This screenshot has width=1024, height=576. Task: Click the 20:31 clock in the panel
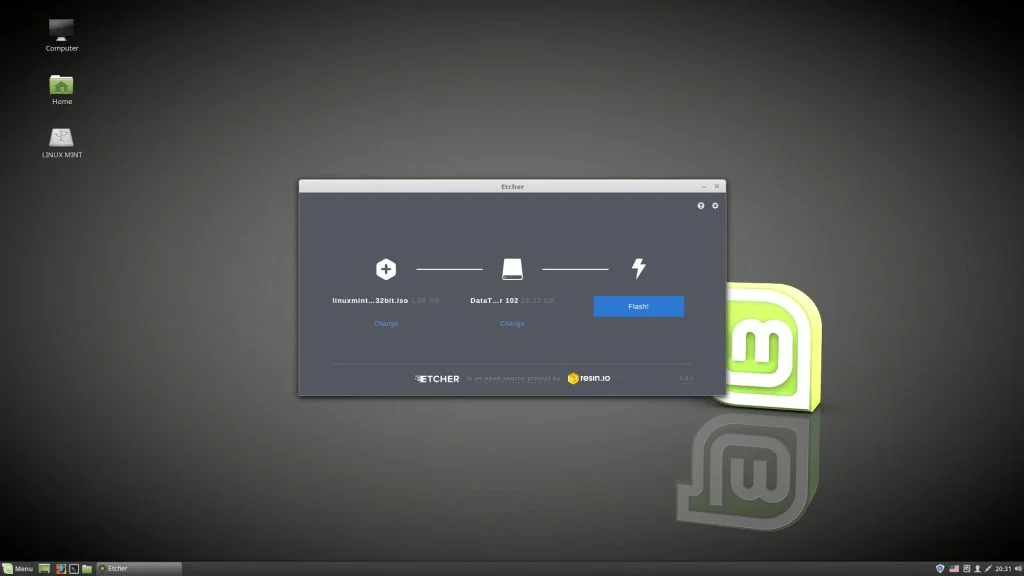[x=1003, y=569]
